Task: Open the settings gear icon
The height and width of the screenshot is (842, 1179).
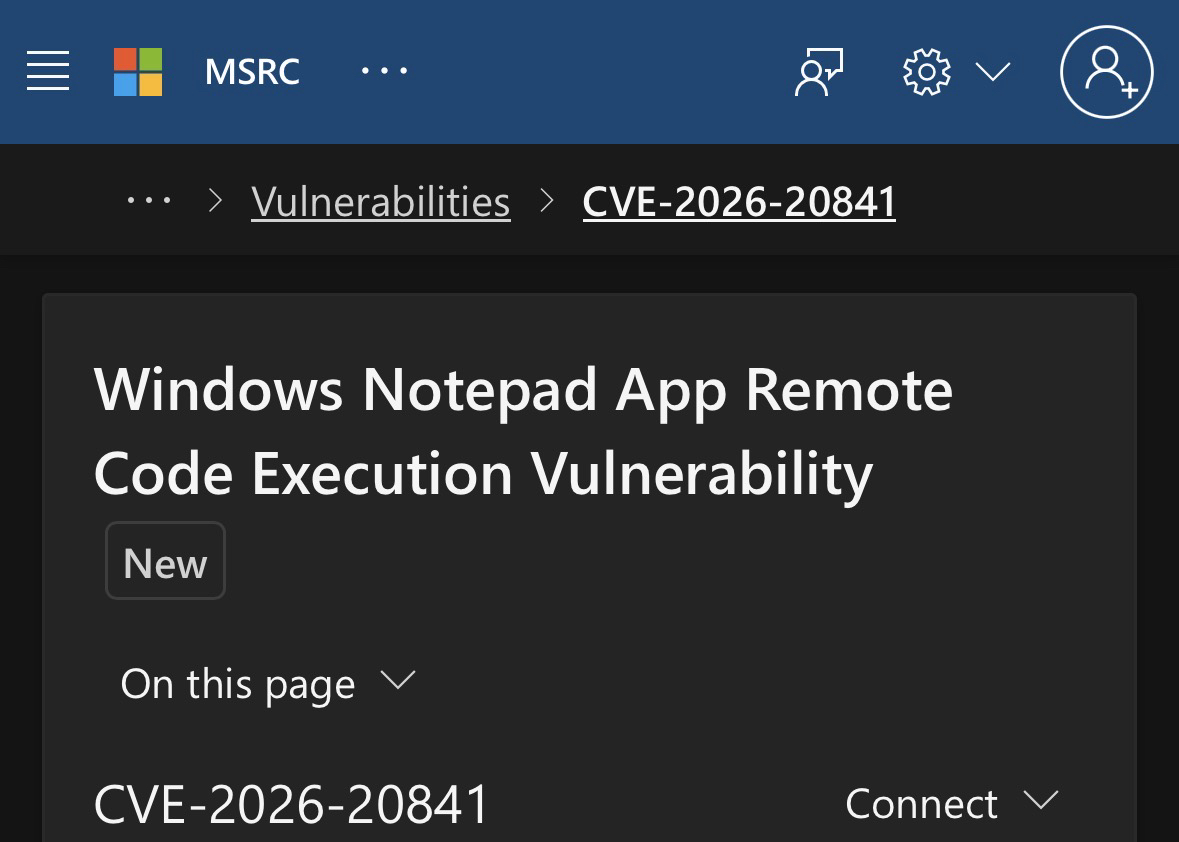Action: click(x=926, y=72)
